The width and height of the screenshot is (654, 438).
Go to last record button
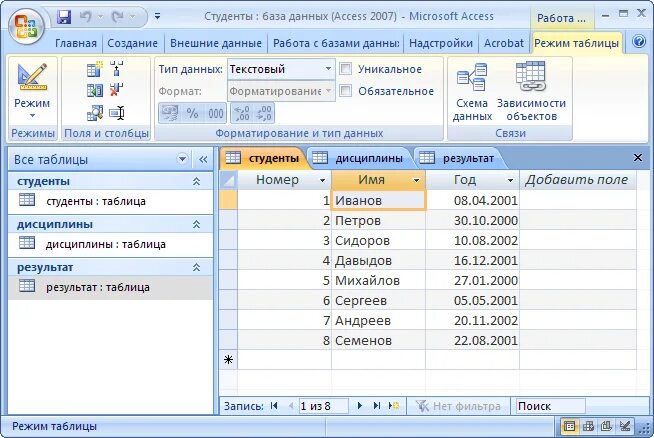click(377, 405)
